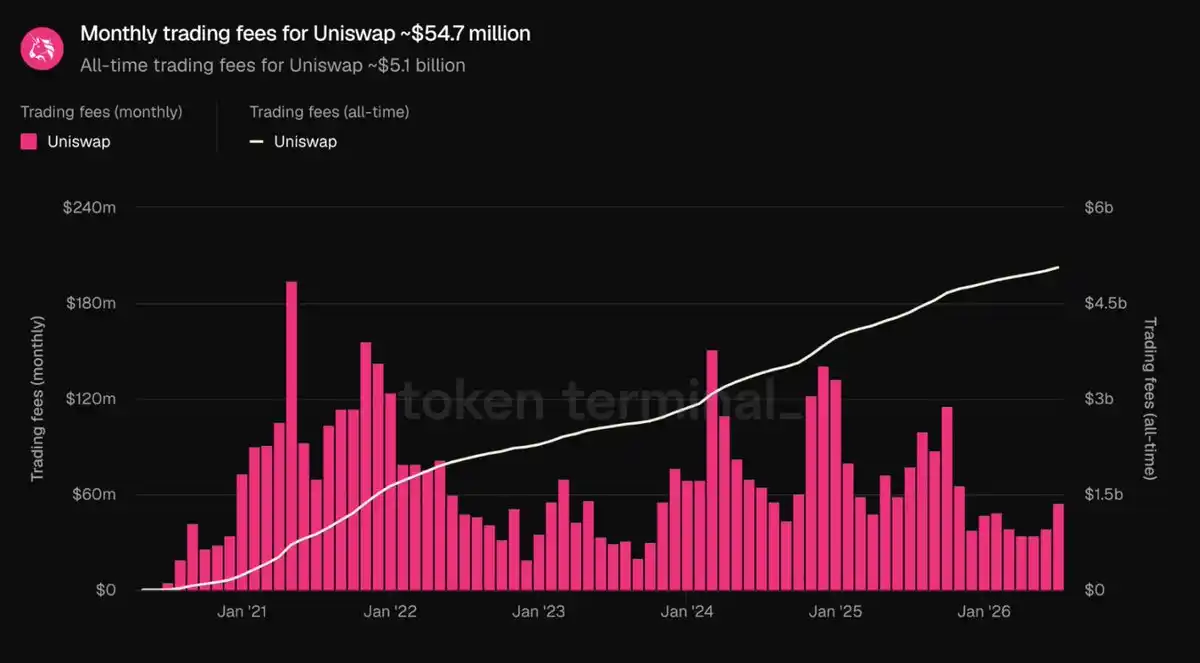This screenshot has height=663, width=1200.
Task: Click the Jan '26 x-axis label
Action: point(985,612)
